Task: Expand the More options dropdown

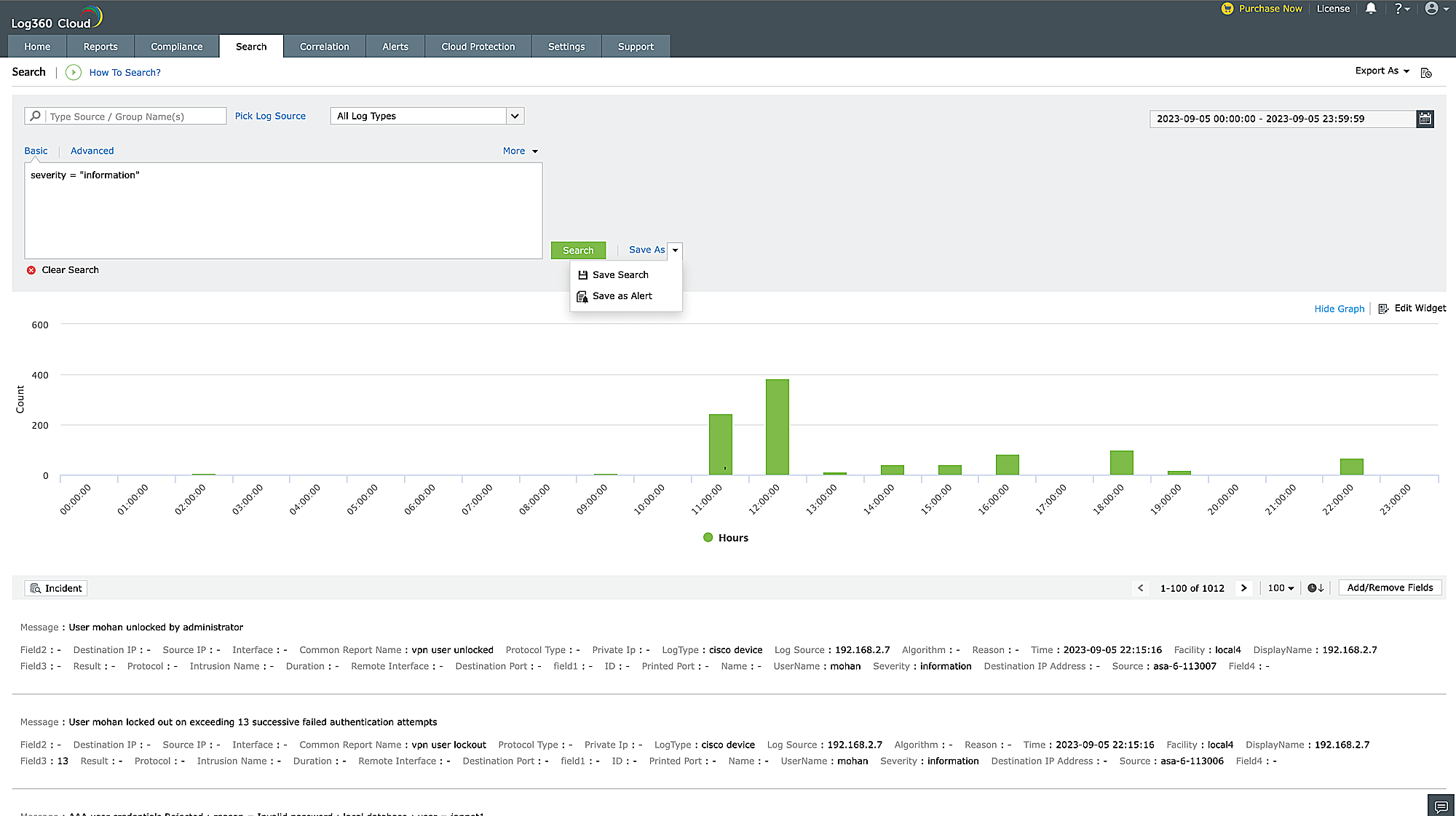Action: (x=520, y=151)
